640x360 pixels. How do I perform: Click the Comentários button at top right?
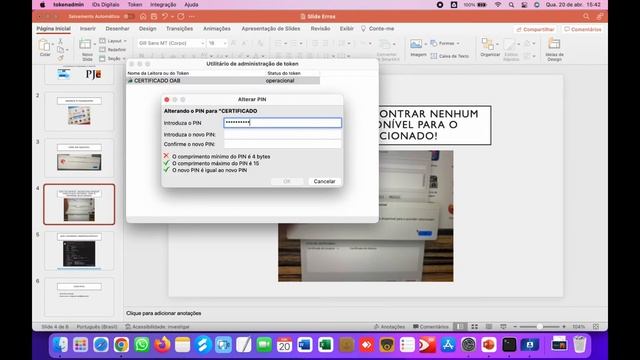(582, 29)
